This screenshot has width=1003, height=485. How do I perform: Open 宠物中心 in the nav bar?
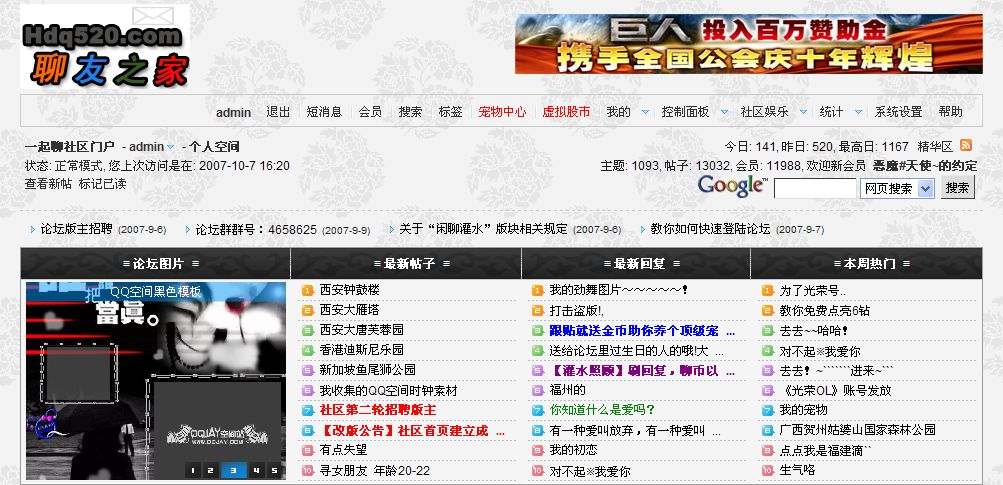502,112
